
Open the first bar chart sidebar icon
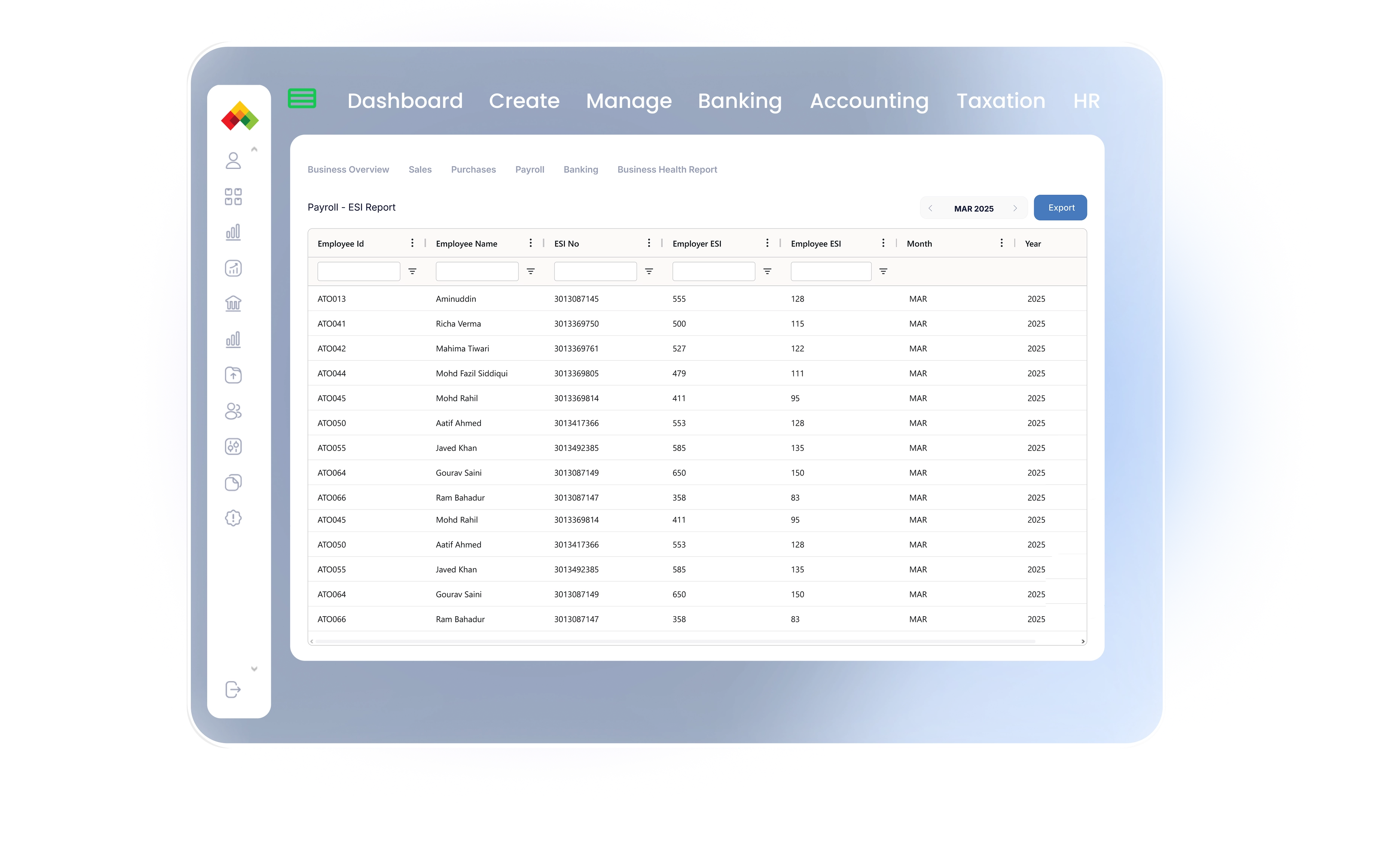coord(233,232)
